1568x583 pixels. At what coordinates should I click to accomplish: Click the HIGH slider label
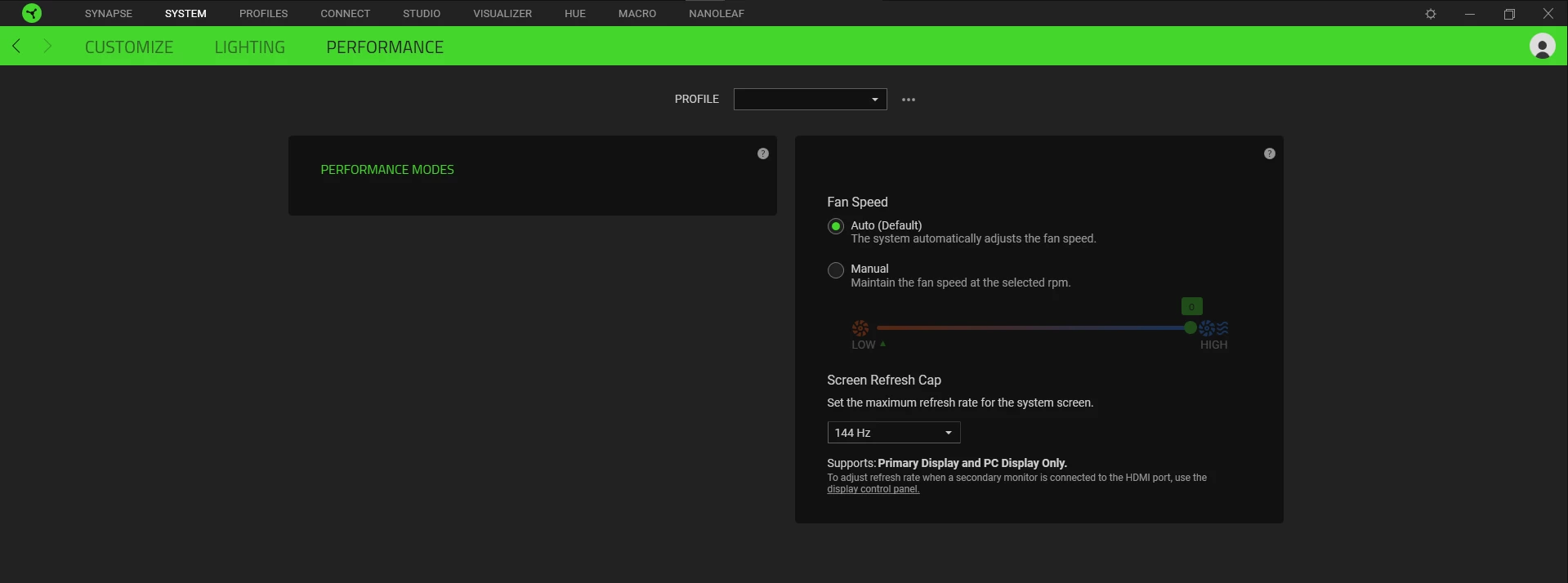click(x=1213, y=345)
